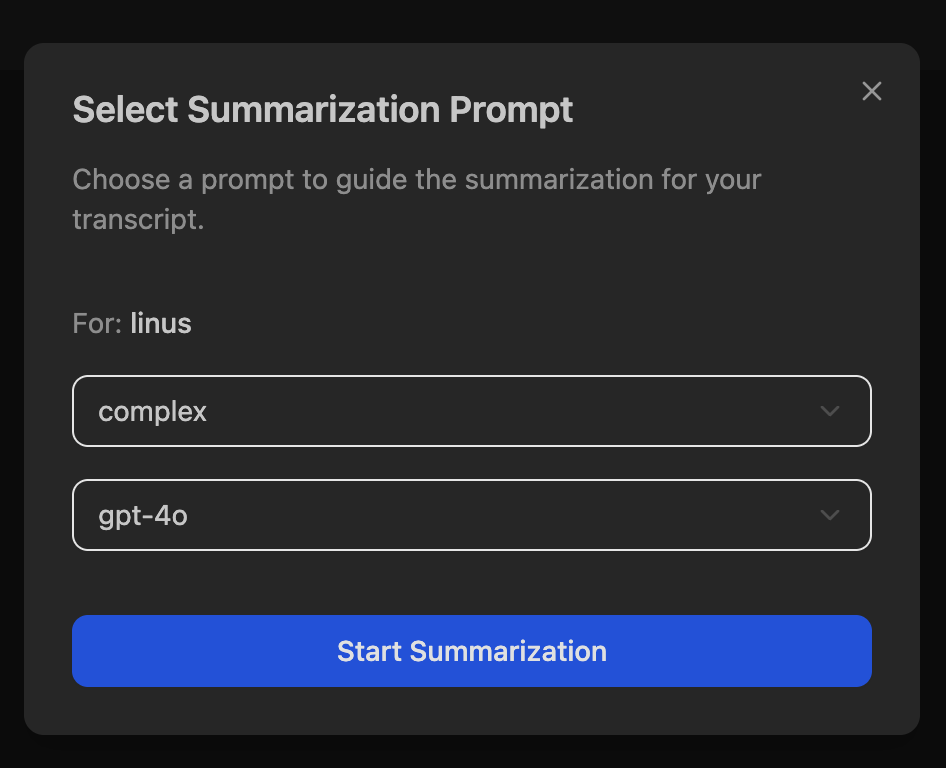This screenshot has width=946, height=768.
Task: Open the gpt-4o model dropdown
Action: click(472, 515)
